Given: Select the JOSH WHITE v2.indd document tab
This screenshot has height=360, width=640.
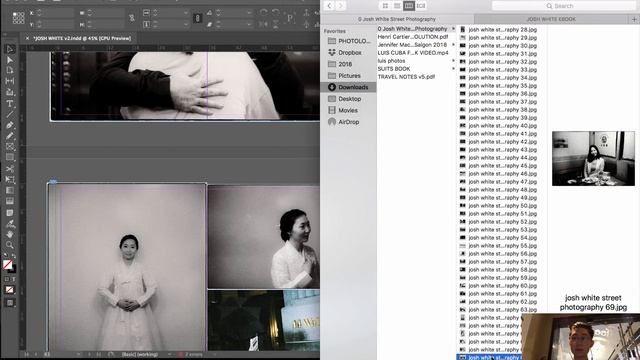Looking at the screenshot, I should 82,38.
